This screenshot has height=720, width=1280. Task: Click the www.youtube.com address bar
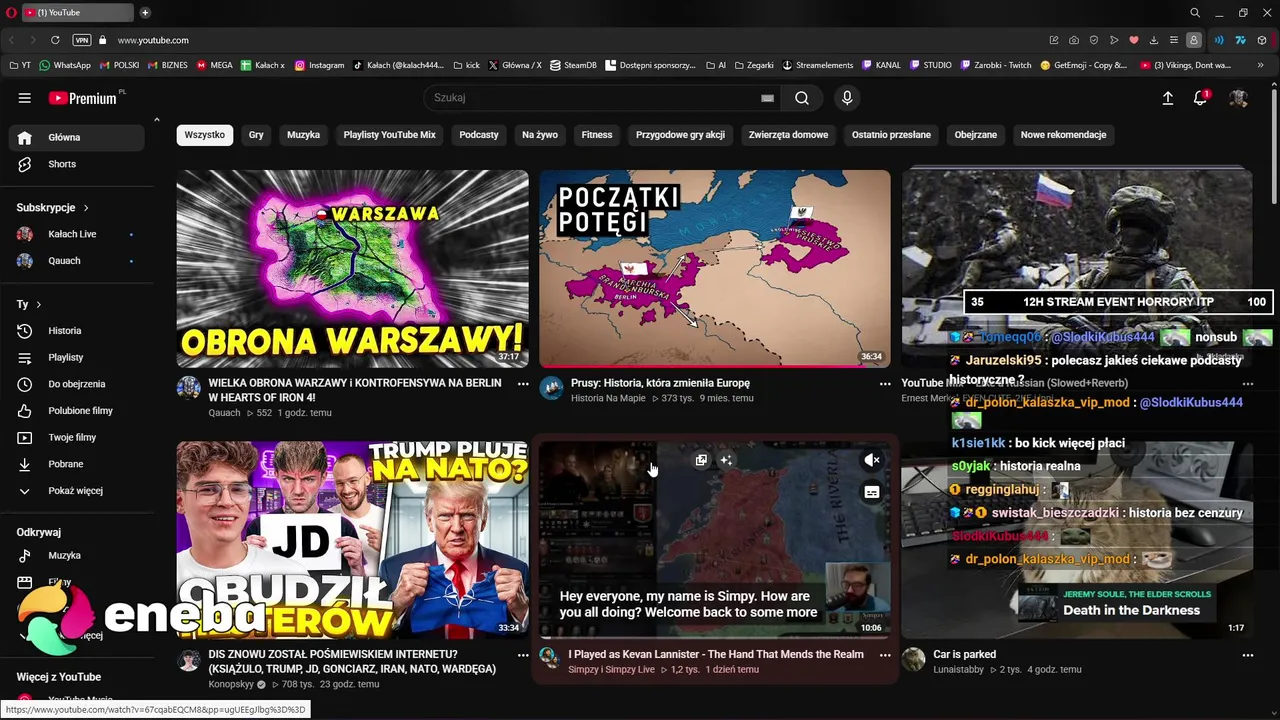click(x=153, y=40)
